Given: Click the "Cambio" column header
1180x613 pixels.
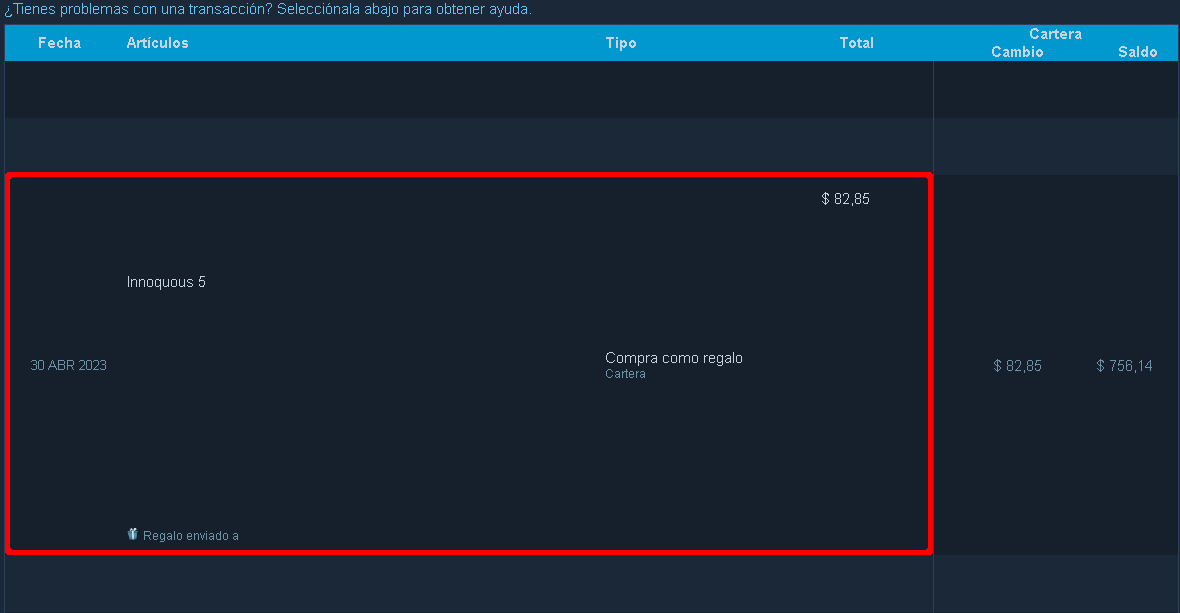Looking at the screenshot, I should coord(1017,52).
